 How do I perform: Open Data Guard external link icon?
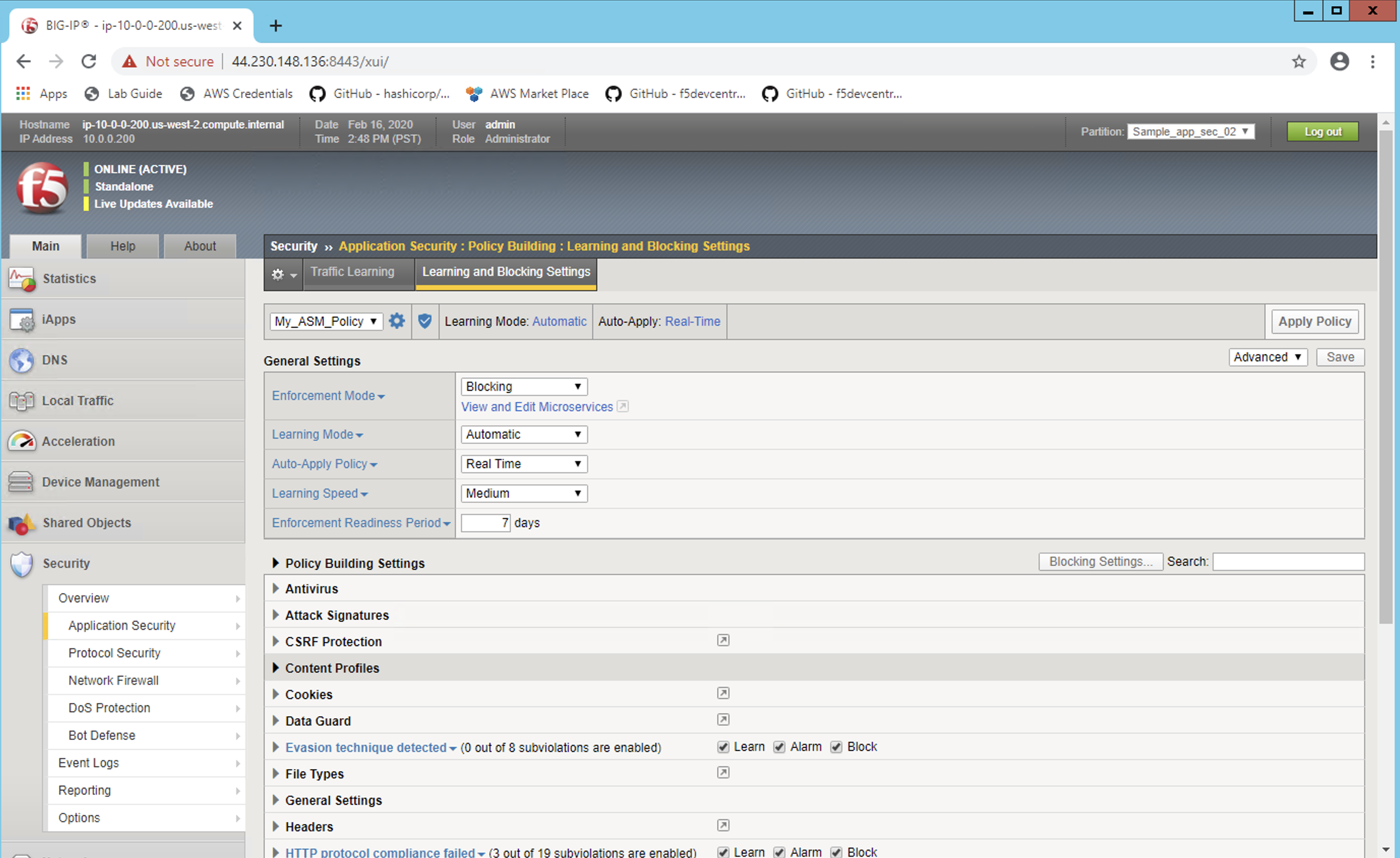[x=723, y=720]
